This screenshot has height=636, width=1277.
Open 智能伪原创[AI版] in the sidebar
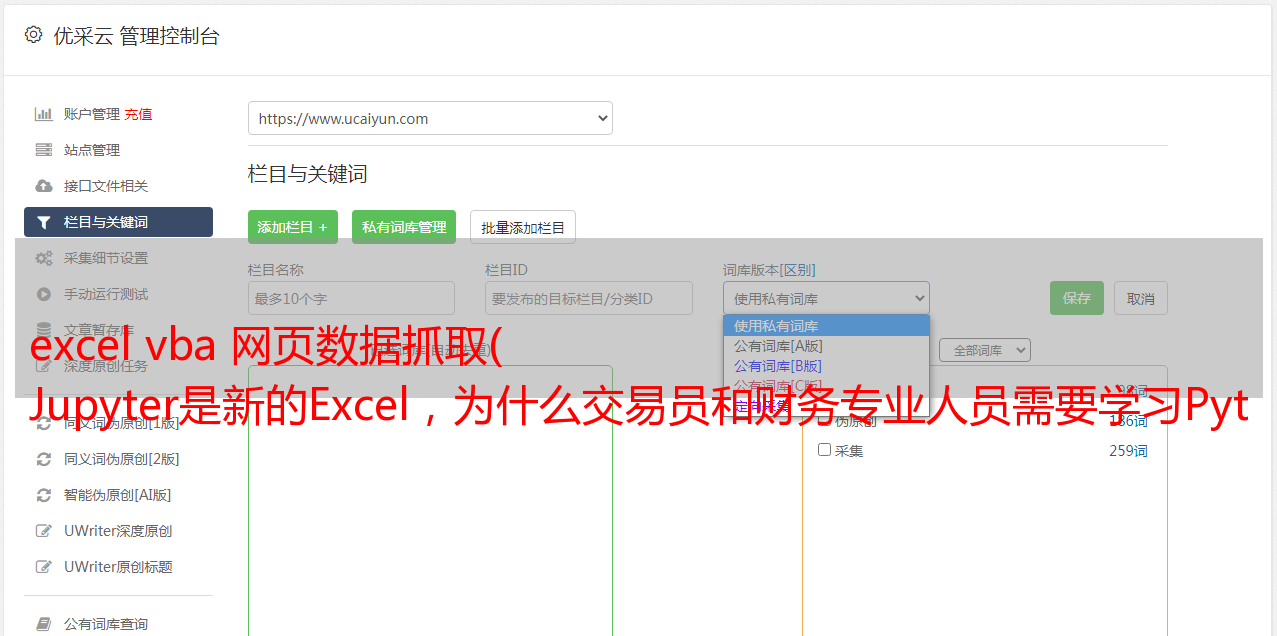118,495
